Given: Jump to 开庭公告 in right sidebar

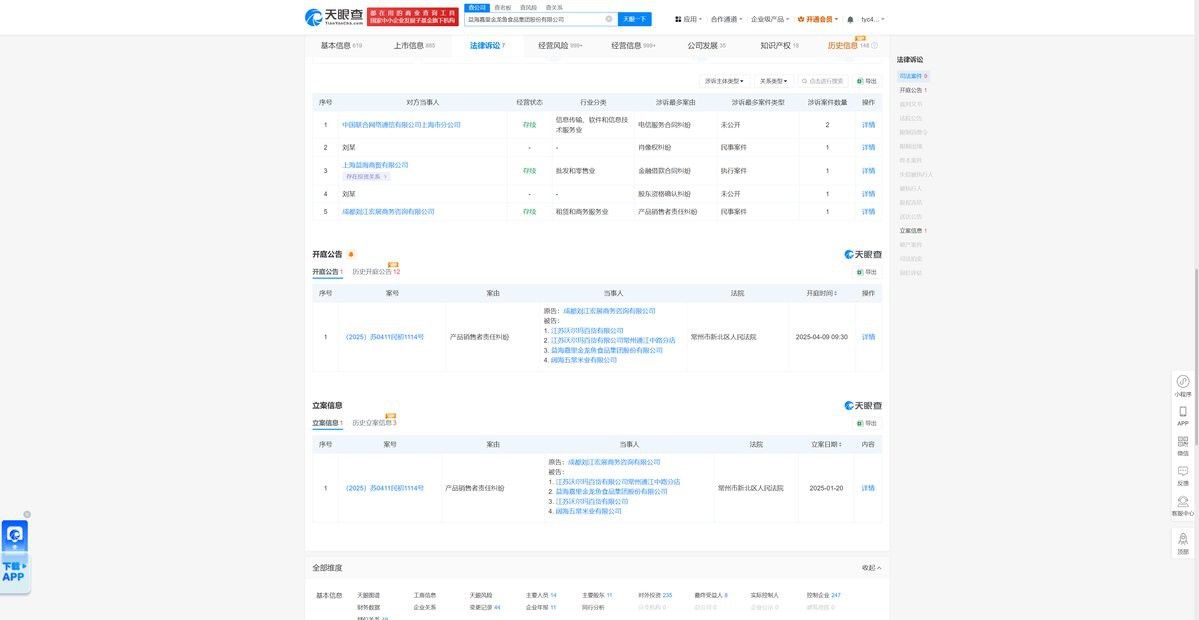Looking at the screenshot, I should point(913,90).
